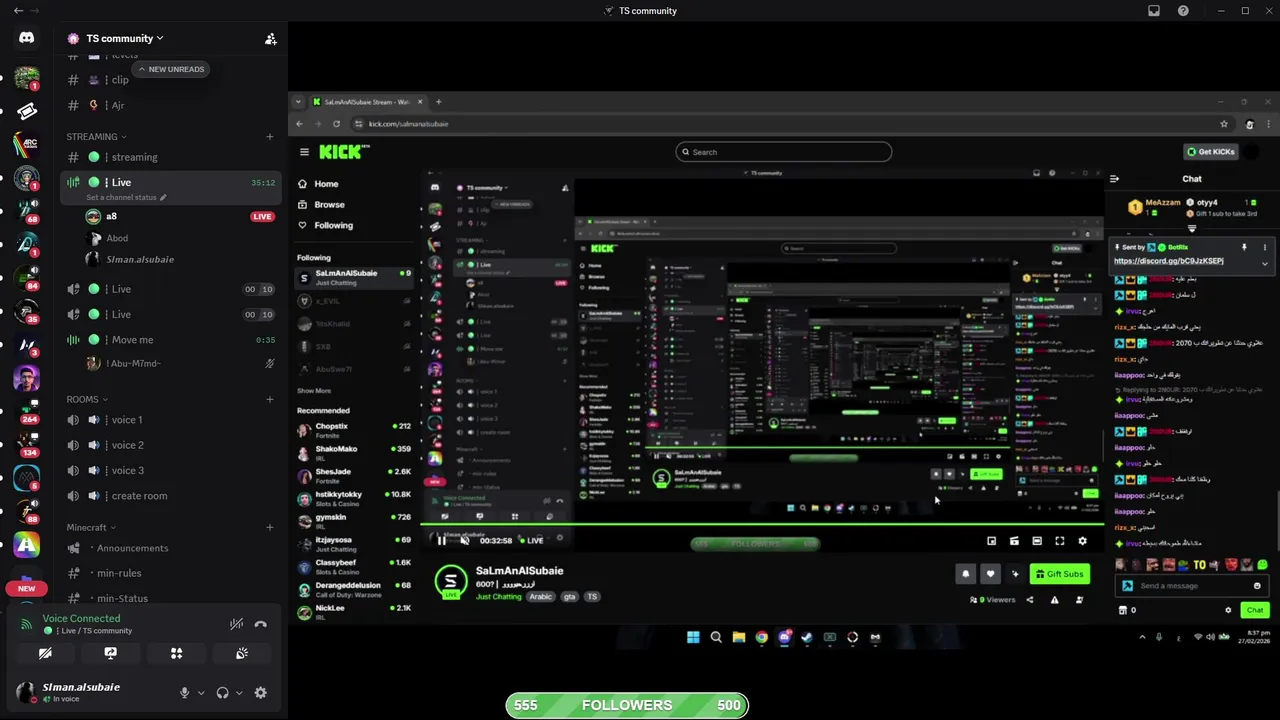Pause the Kick stream player
Viewport: 1280px width, 720px height.
coord(441,541)
